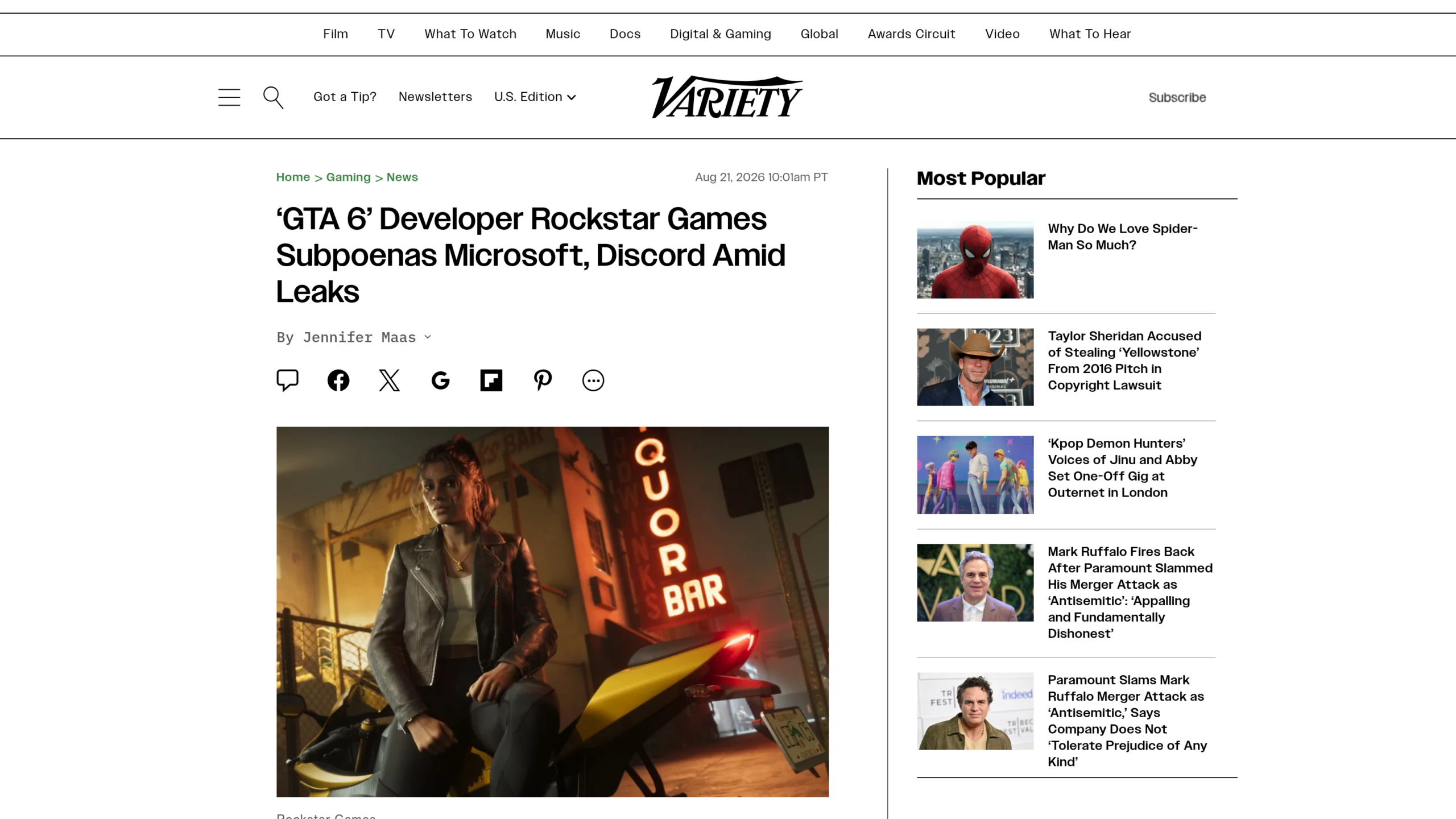Open Mark Ruffalo Fires Back thumbnail
Screen dimensions: 1456x819
click(975, 583)
